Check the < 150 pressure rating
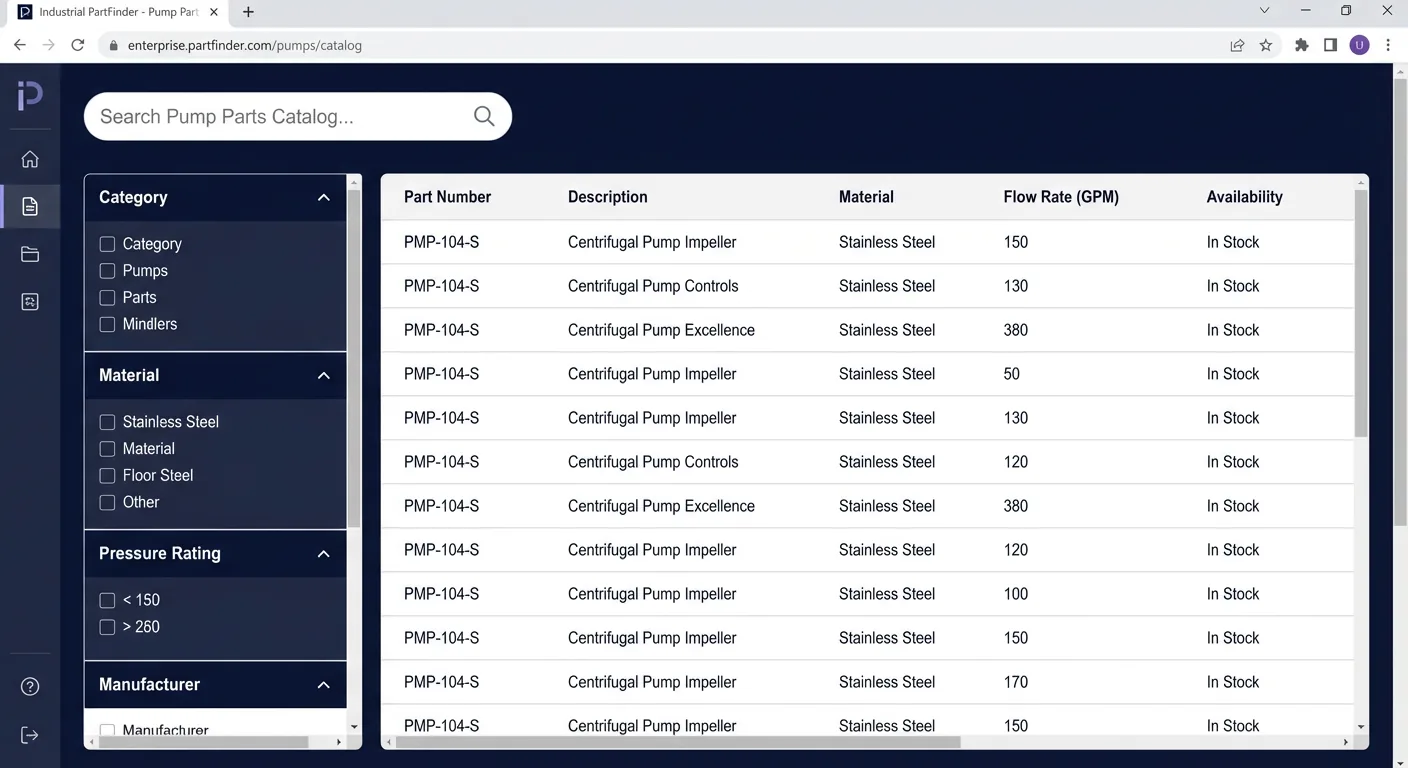This screenshot has height=768, width=1408. [107, 600]
